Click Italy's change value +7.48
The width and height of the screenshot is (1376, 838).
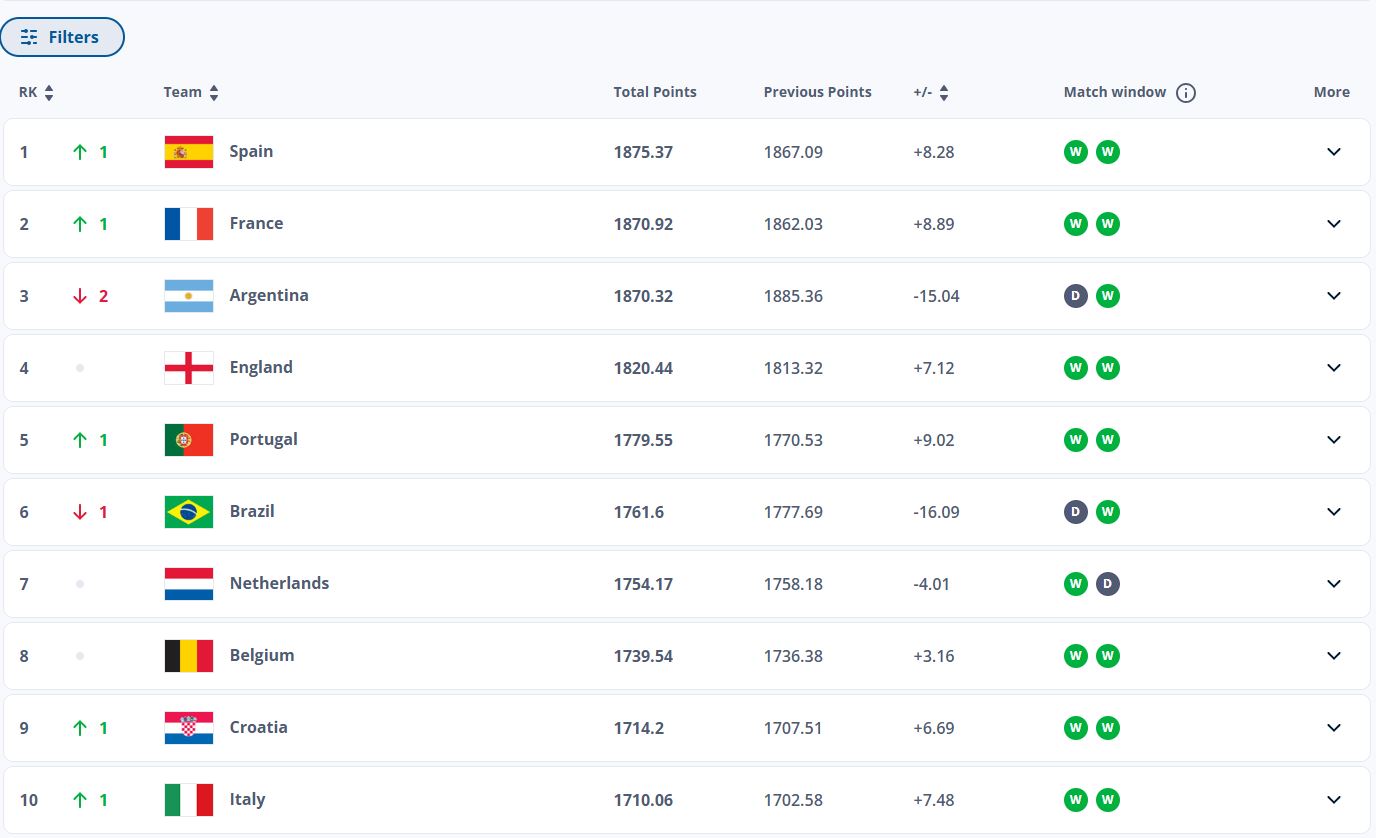[x=934, y=800]
